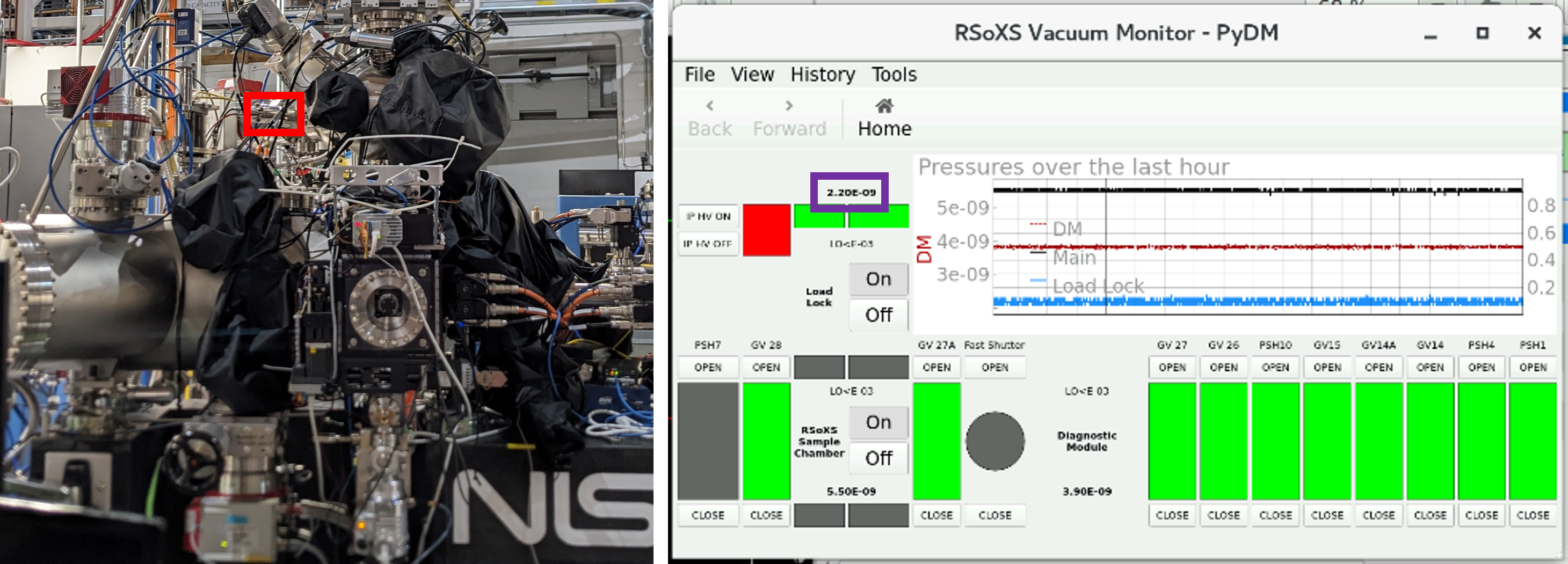Open the Tools menu

(x=894, y=74)
